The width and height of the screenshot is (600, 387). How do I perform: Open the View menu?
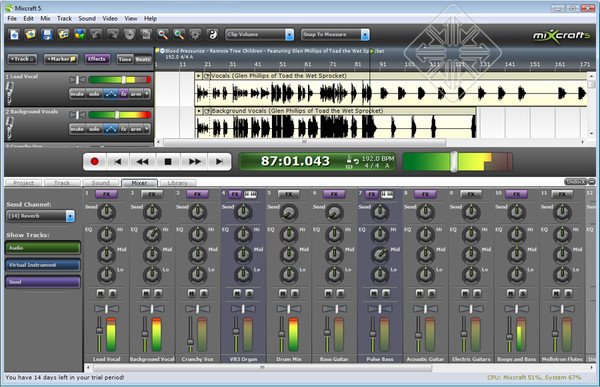point(130,18)
